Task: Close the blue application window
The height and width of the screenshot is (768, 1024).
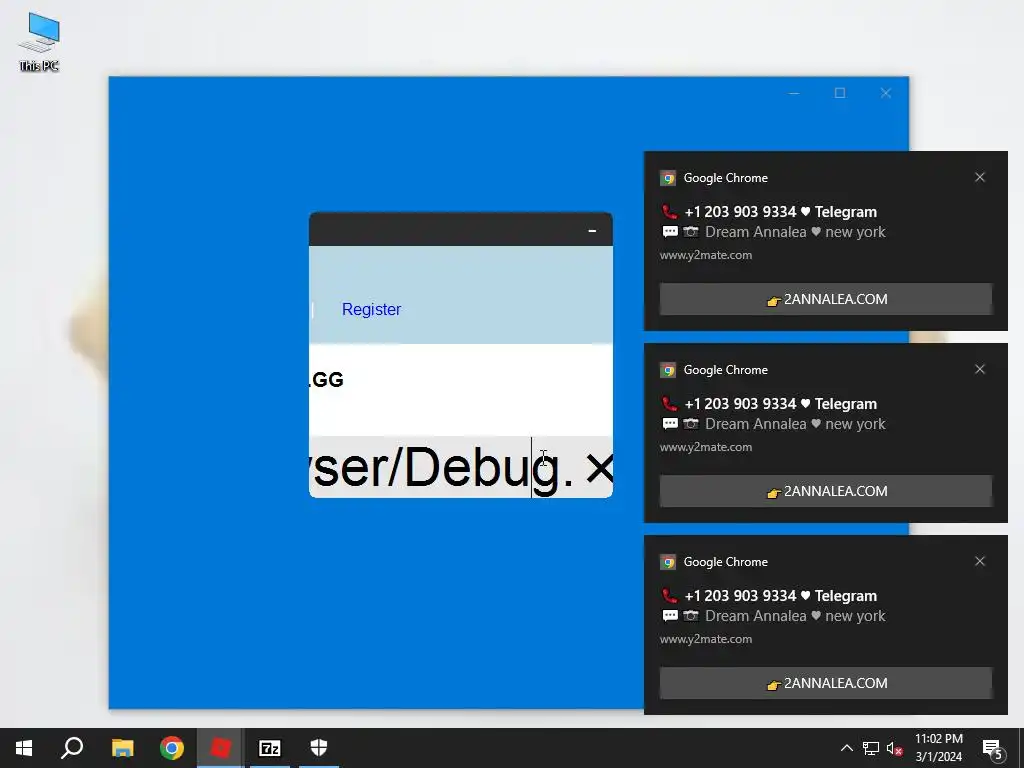Action: click(x=886, y=93)
